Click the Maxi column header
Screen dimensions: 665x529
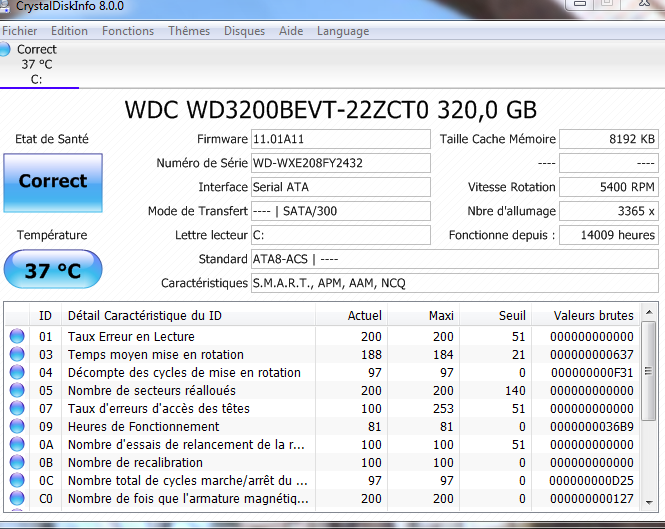point(424,316)
